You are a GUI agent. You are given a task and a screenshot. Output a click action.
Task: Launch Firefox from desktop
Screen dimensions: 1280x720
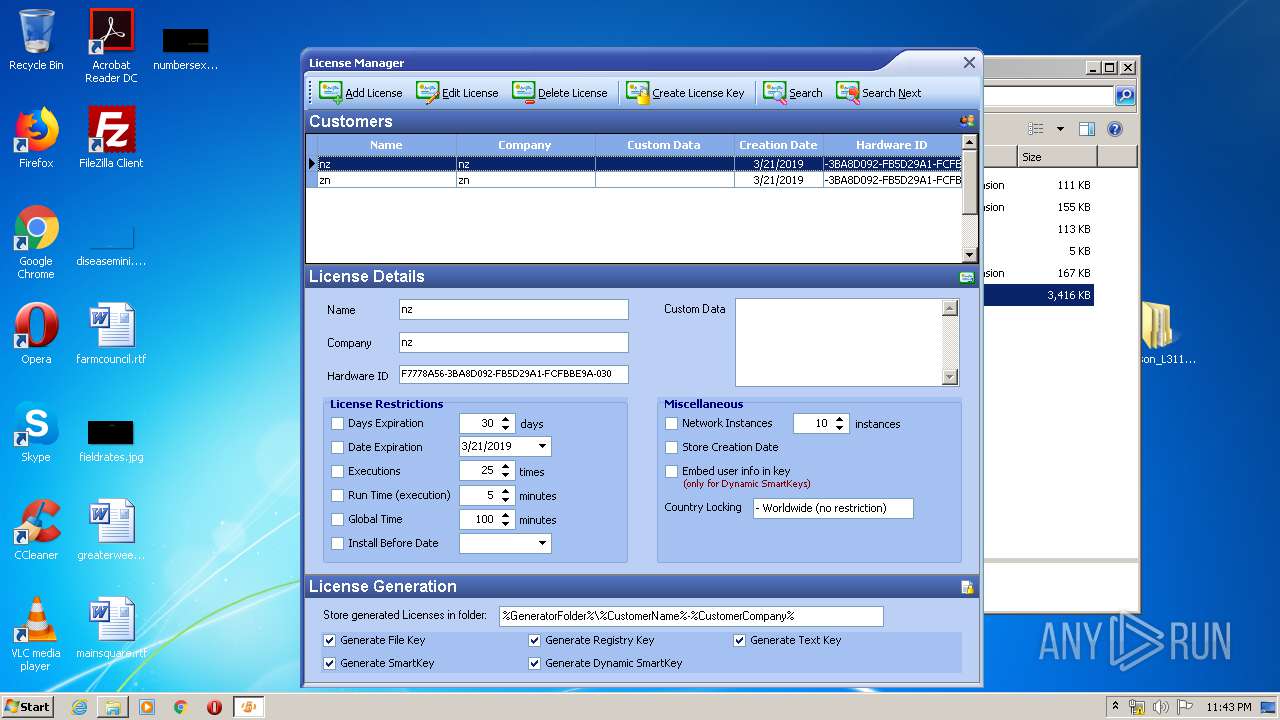click(x=36, y=138)
